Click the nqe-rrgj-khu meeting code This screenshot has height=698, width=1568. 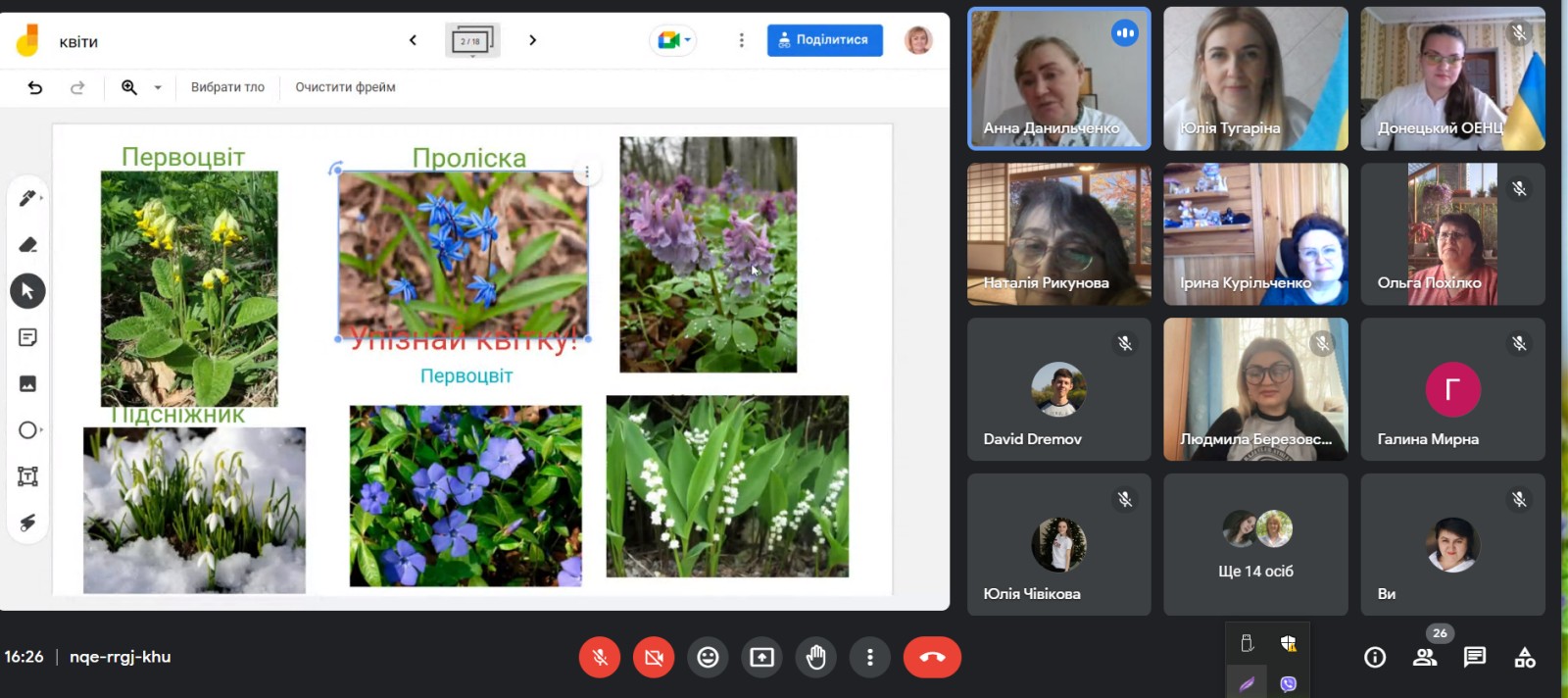click(120, 657)
